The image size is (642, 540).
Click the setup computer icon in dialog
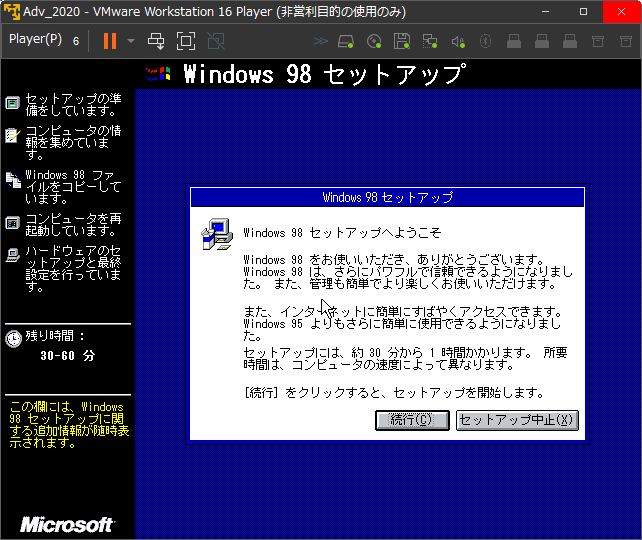coord(217,234)
